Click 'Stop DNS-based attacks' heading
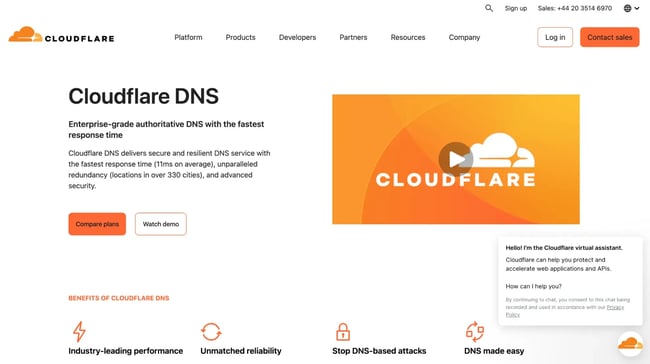This screenshot has height=364, width=650. (x=379, y=351)
